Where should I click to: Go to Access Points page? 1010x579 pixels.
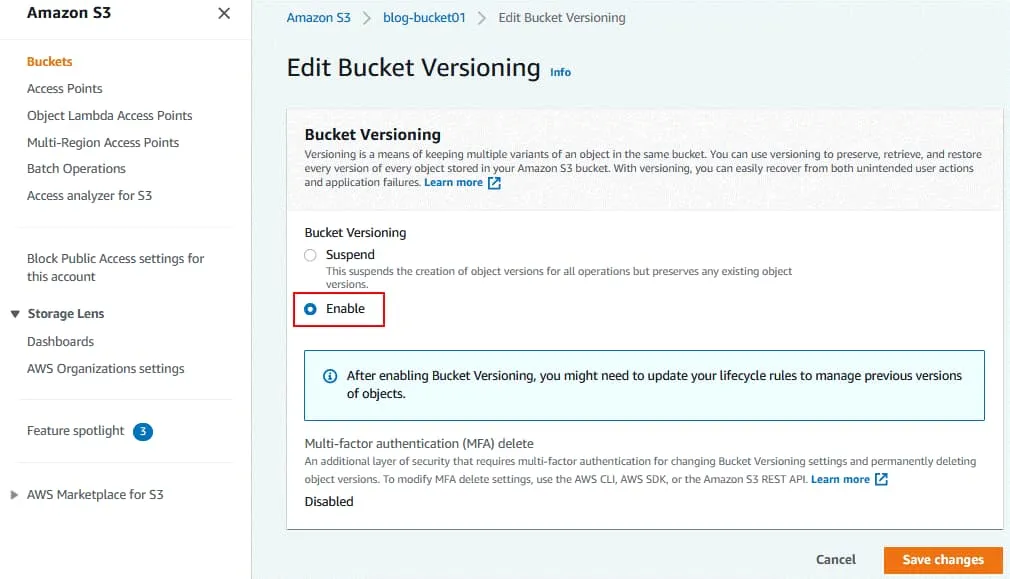click(65, 89)
